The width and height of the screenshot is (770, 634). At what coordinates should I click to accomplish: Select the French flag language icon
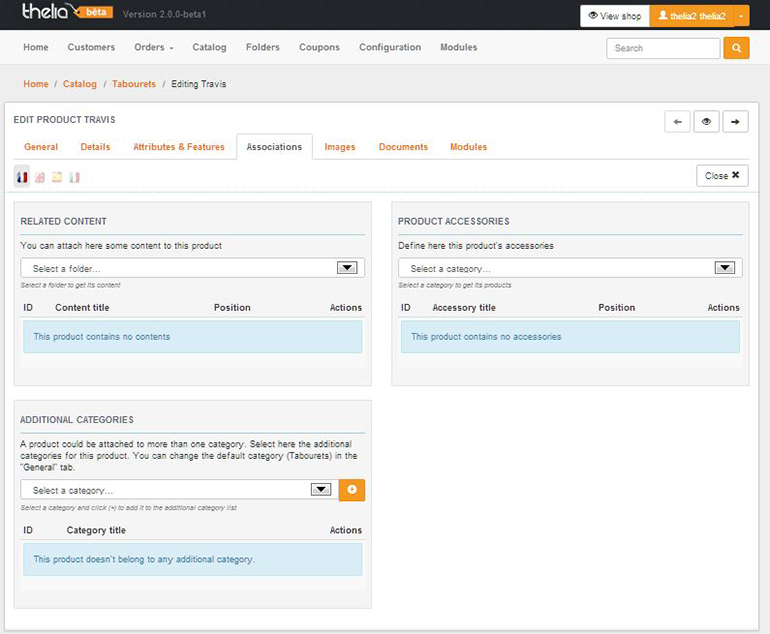(x=22, y=177)
